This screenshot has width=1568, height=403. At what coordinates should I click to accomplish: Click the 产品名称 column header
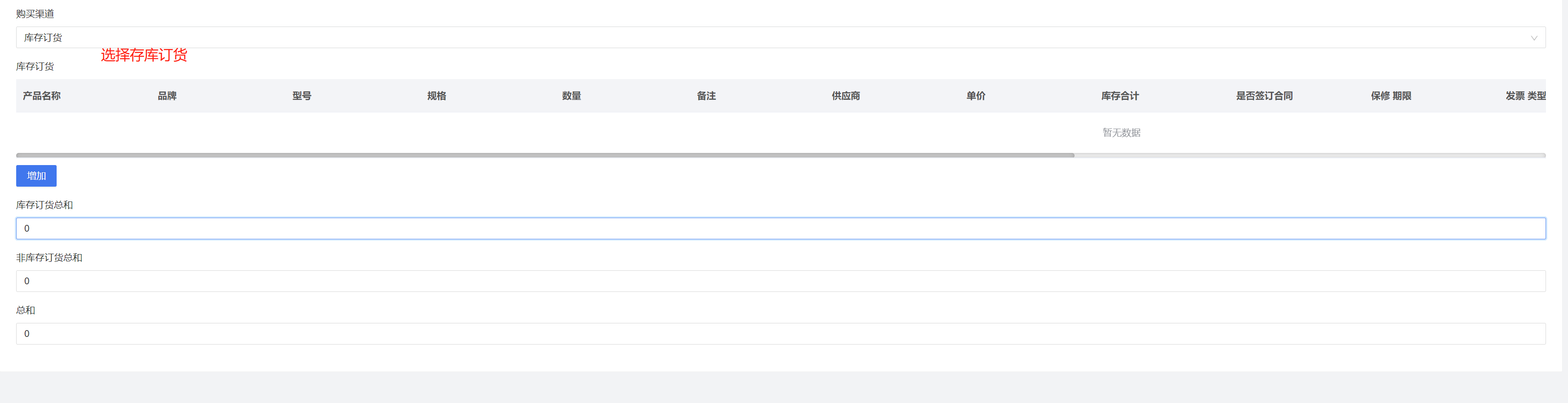pyautogui.click(x=41, y=95)
